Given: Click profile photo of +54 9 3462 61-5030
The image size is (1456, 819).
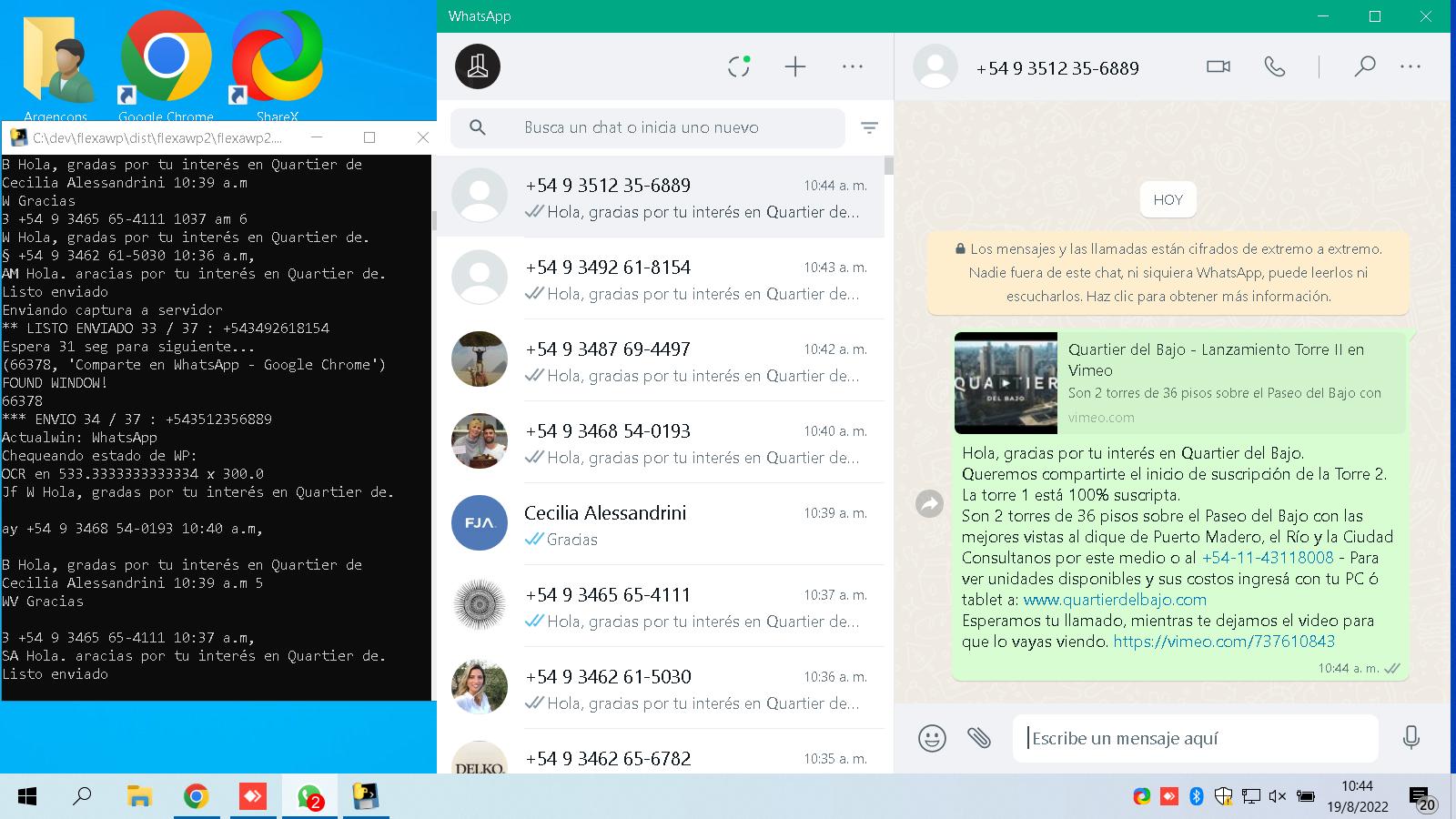Looking at the screenshot, I should (x=480, y=687).
